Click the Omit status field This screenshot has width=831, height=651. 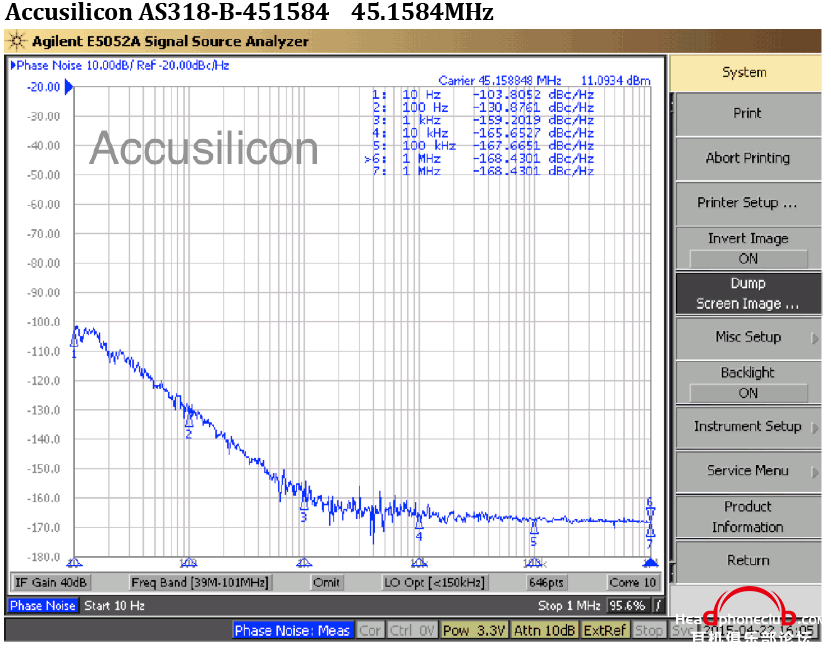(x=325, y=583)
